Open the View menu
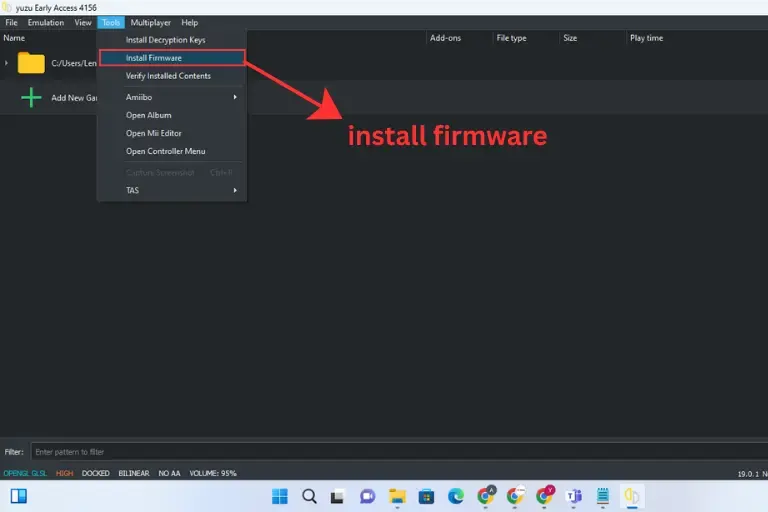768x512 pixels. 83,23
